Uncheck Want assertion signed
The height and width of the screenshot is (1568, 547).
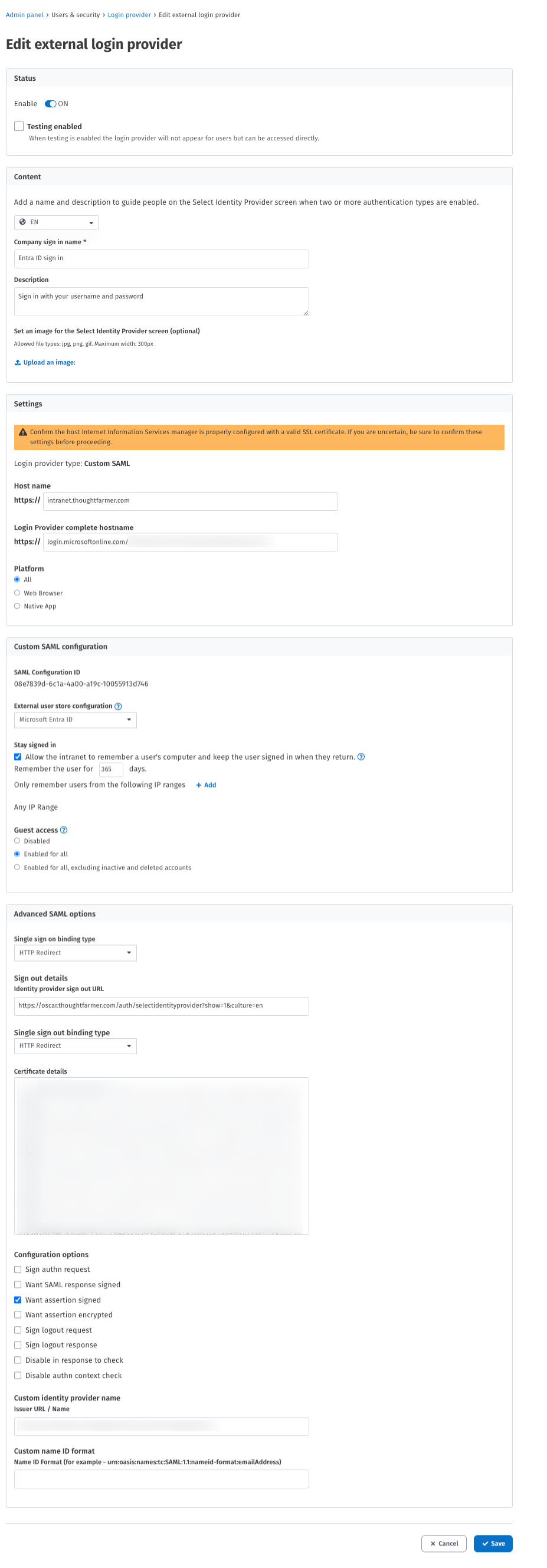click(x=18, y=1300)
